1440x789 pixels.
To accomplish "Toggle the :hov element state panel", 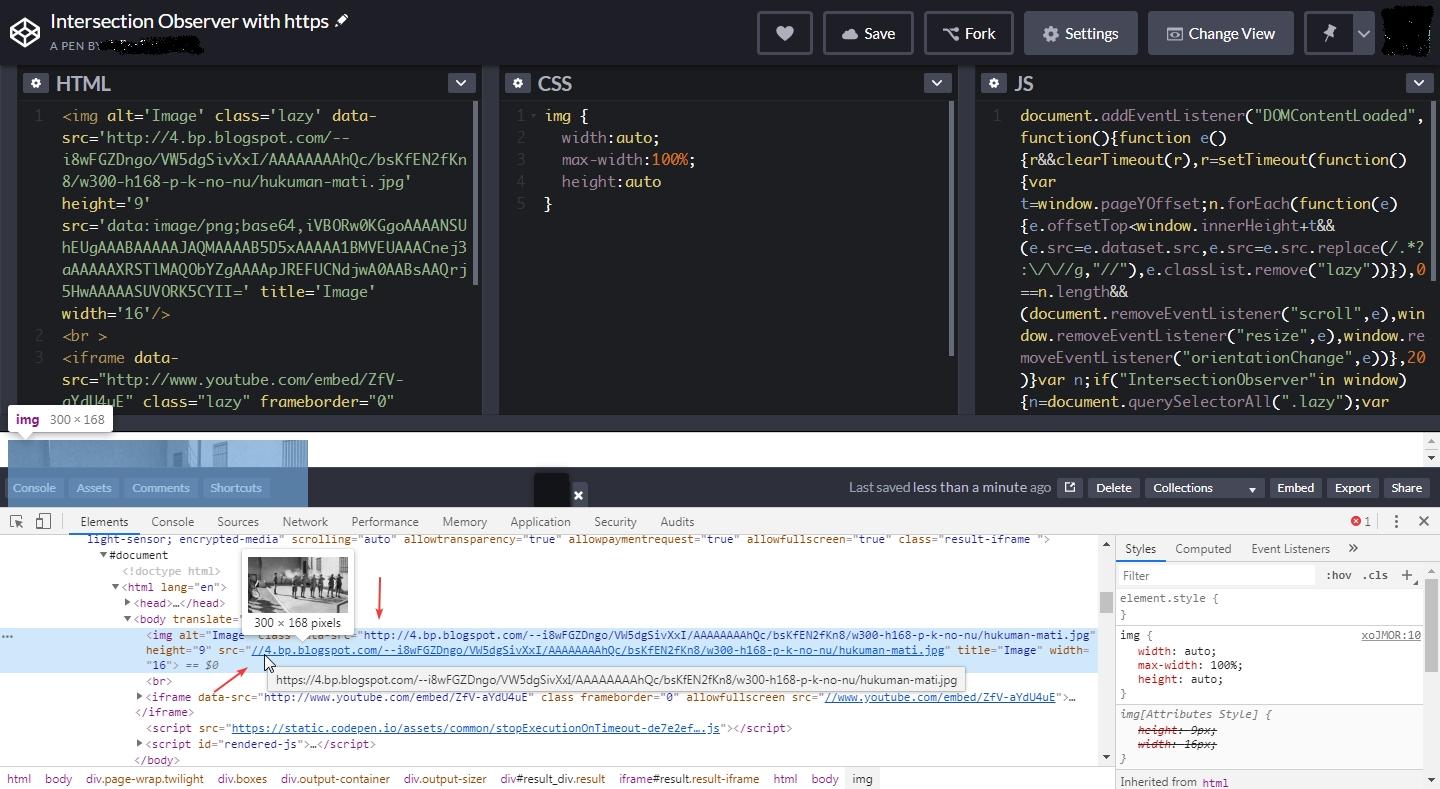I will (x=1339, y=576).
